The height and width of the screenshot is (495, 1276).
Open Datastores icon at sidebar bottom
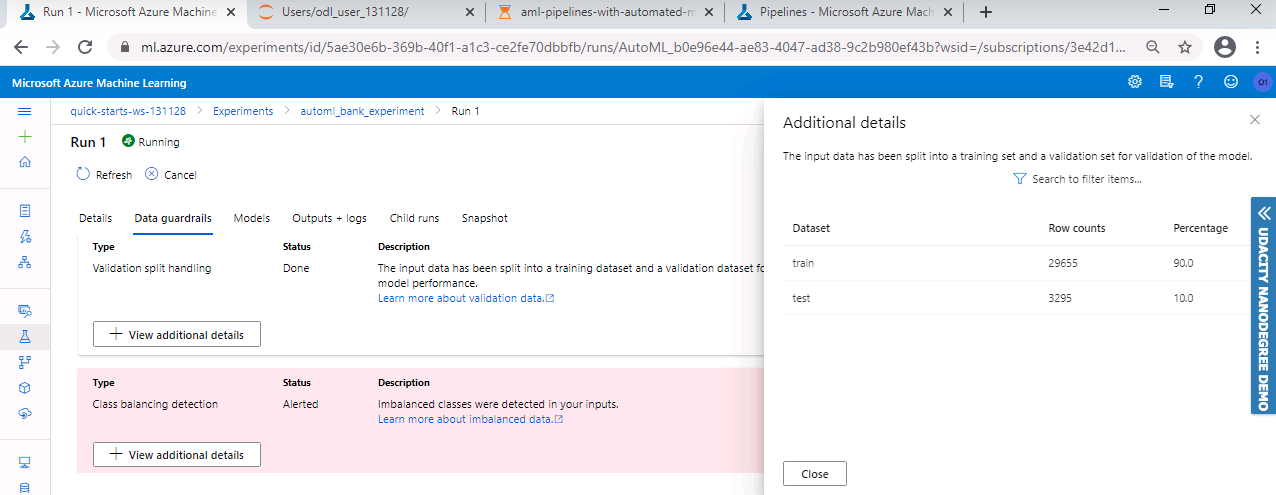click(25, 487)
